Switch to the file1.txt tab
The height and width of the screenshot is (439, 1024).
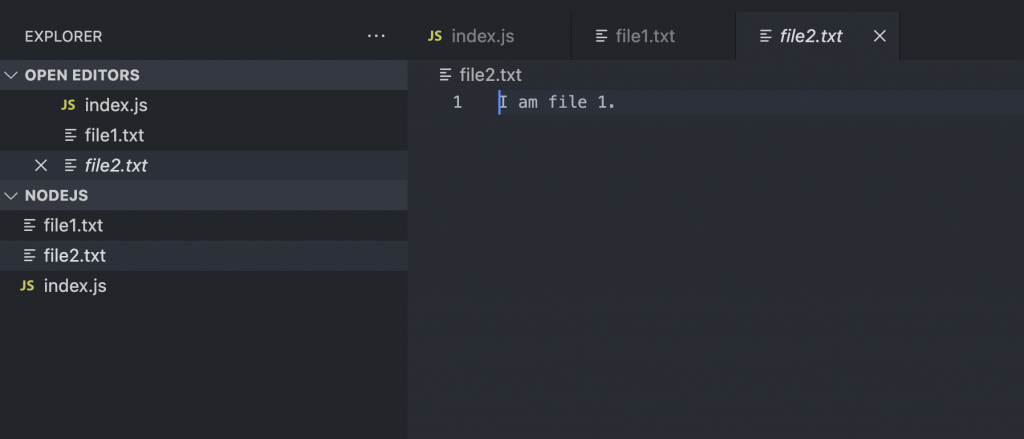[645, 36]
